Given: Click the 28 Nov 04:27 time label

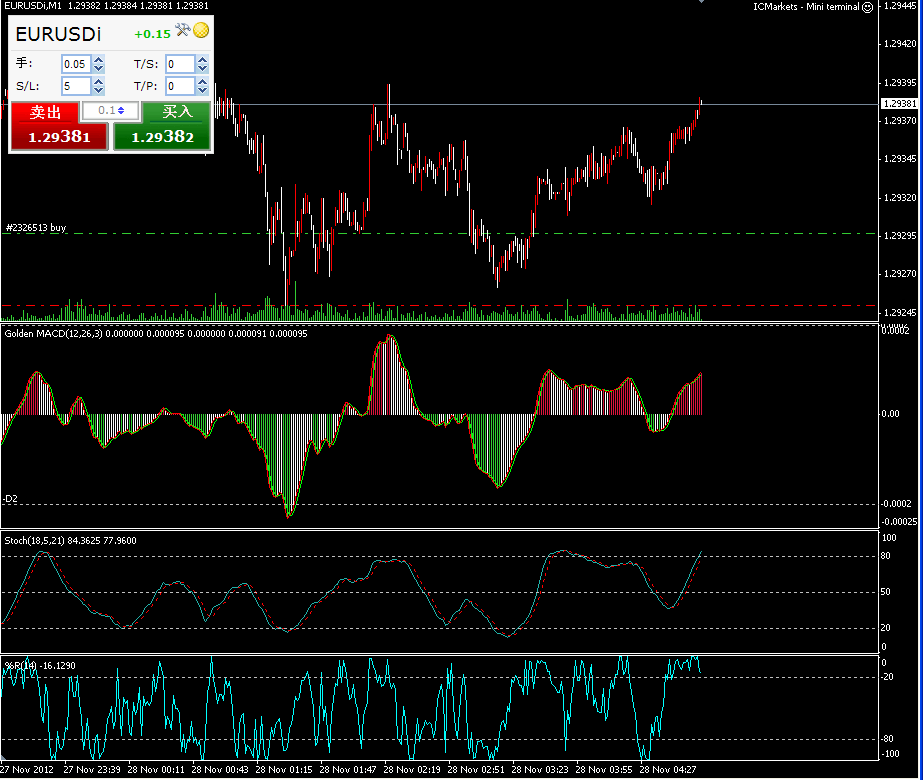Looking at the screenshot, I should [668, 769].
